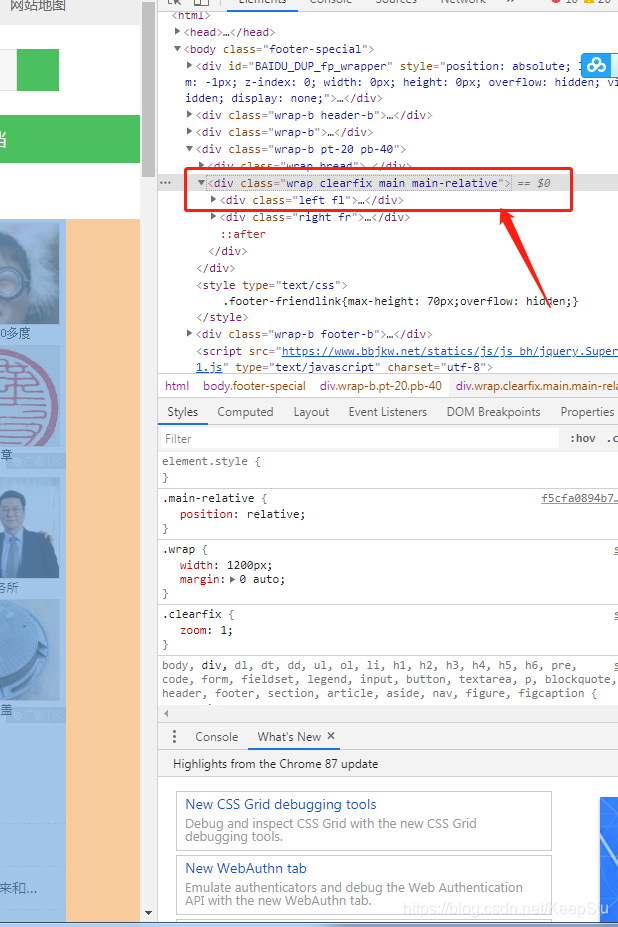
Task: Expand the right fr div
Action: coord(213,217)
